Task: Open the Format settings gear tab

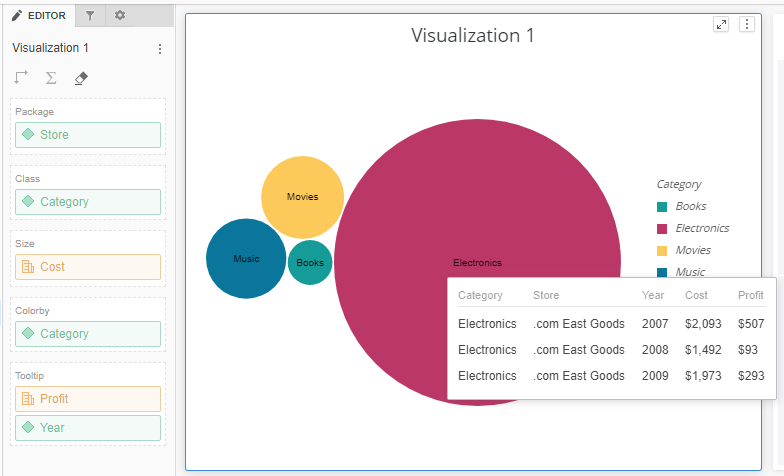Action: [x=120, y=16]
